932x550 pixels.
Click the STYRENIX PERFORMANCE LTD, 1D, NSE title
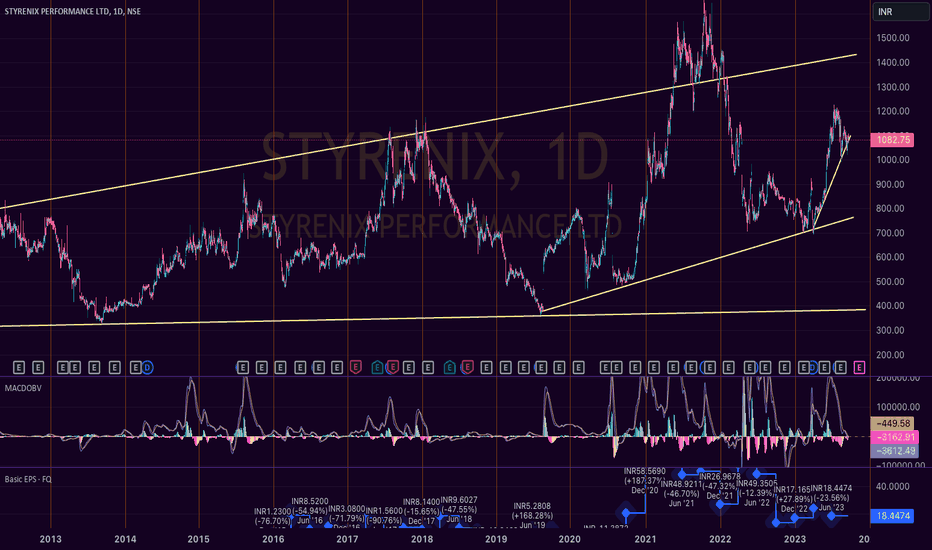tap(73, 11)
